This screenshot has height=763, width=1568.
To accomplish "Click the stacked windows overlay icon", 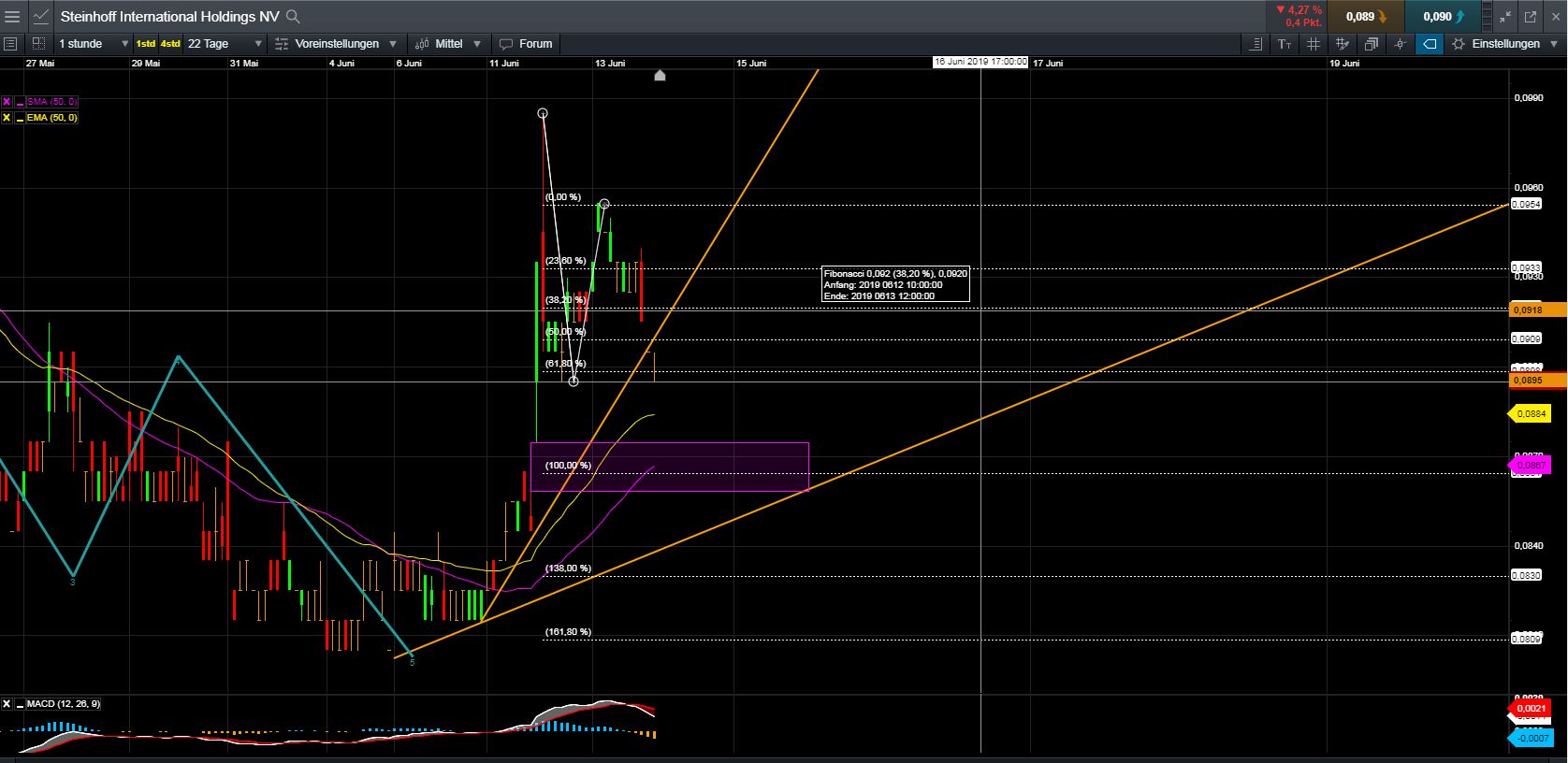I will tap(1372, 44).
